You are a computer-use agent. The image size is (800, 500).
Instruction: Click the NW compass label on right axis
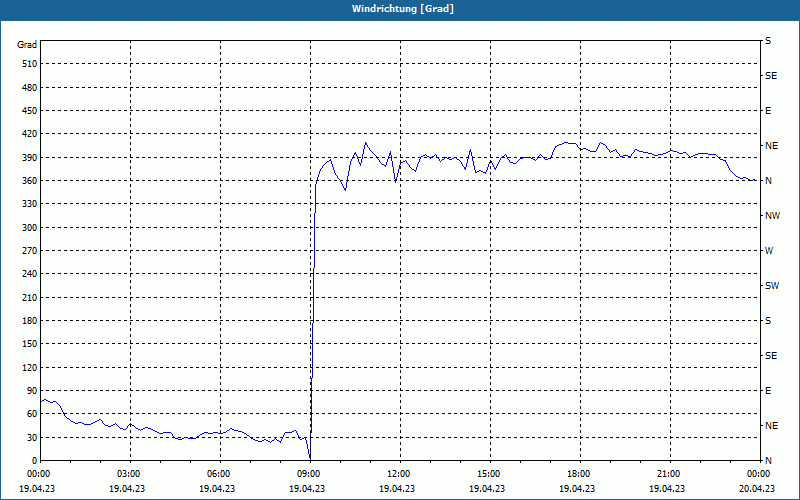pyautogui.click(x=772, y=216)
